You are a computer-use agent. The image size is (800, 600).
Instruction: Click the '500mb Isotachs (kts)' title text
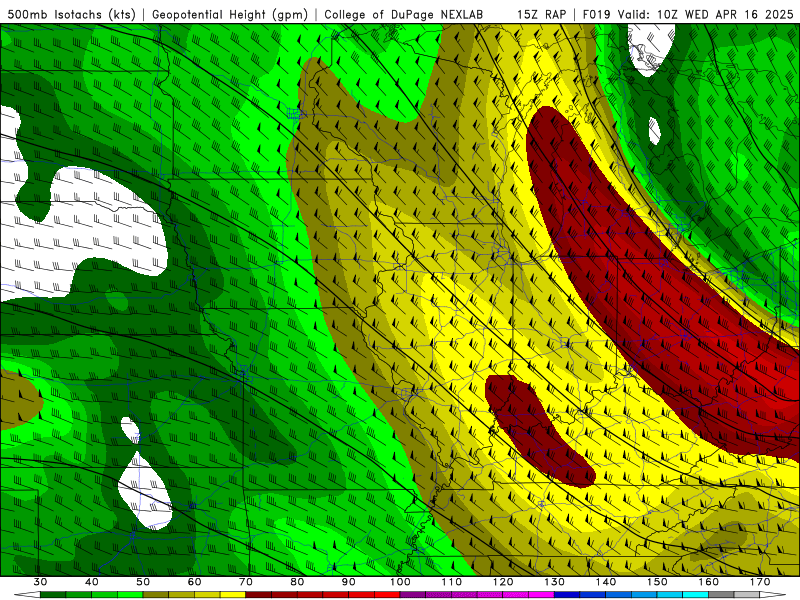pyautogui.click(x=72, y=14)
